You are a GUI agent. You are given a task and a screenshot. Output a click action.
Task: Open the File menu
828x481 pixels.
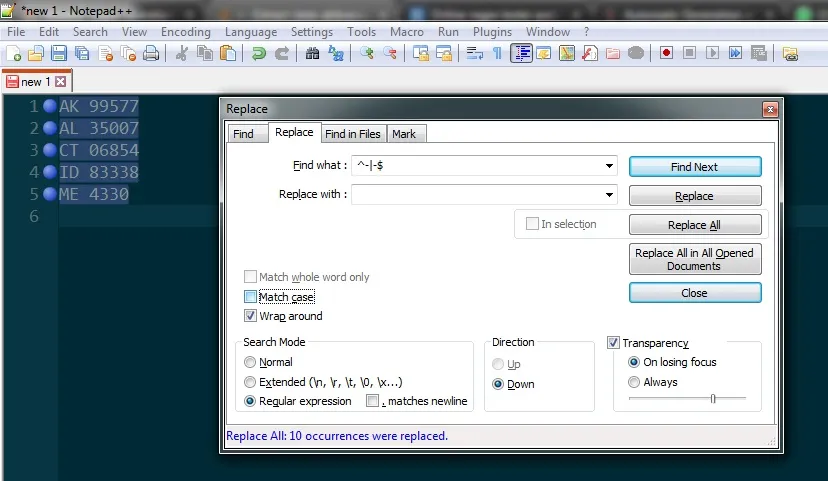point(16,32)
